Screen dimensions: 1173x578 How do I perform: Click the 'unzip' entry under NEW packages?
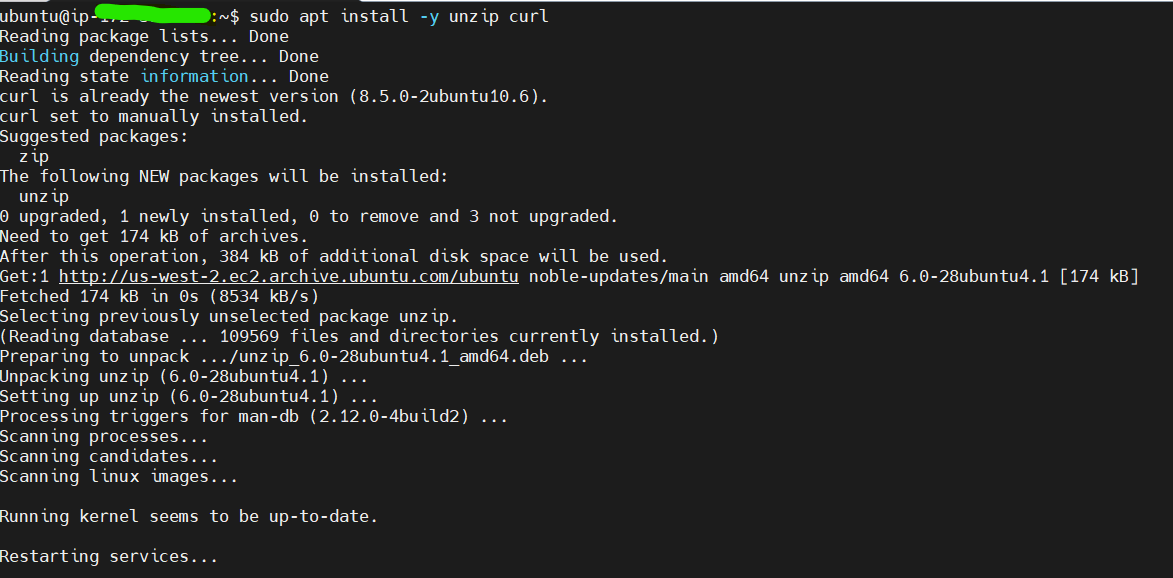coord(44,197)
